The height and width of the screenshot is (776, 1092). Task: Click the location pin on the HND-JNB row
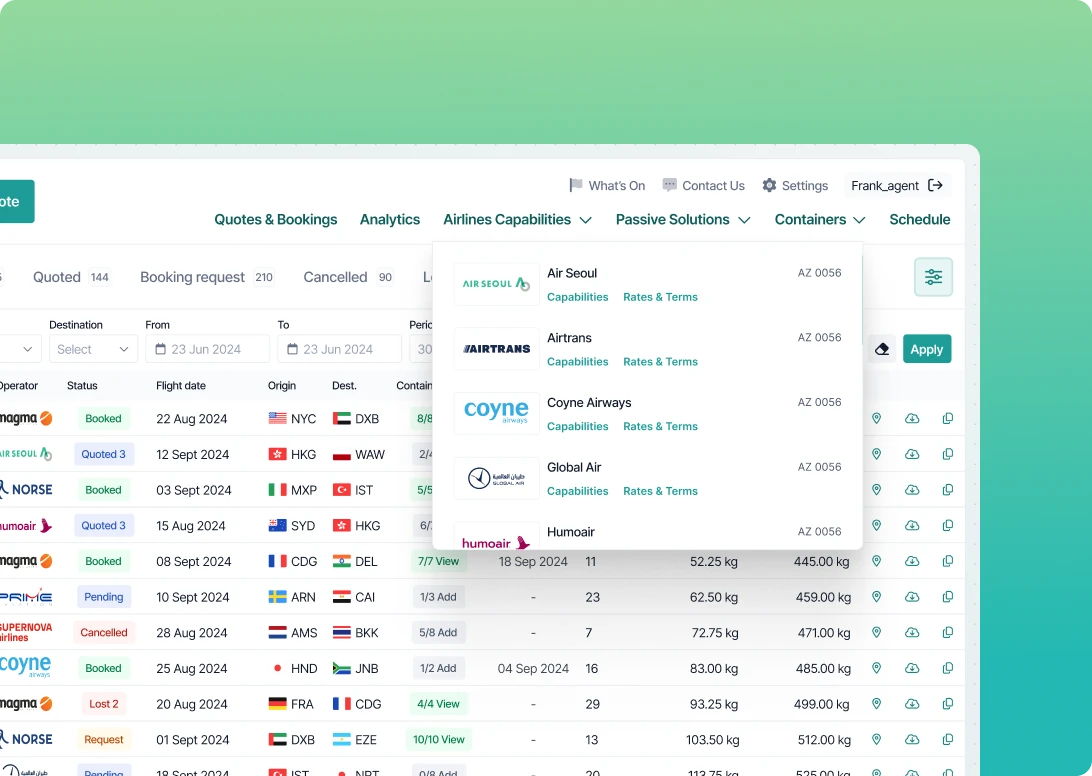pyautogui.click(x=876, y=668)
